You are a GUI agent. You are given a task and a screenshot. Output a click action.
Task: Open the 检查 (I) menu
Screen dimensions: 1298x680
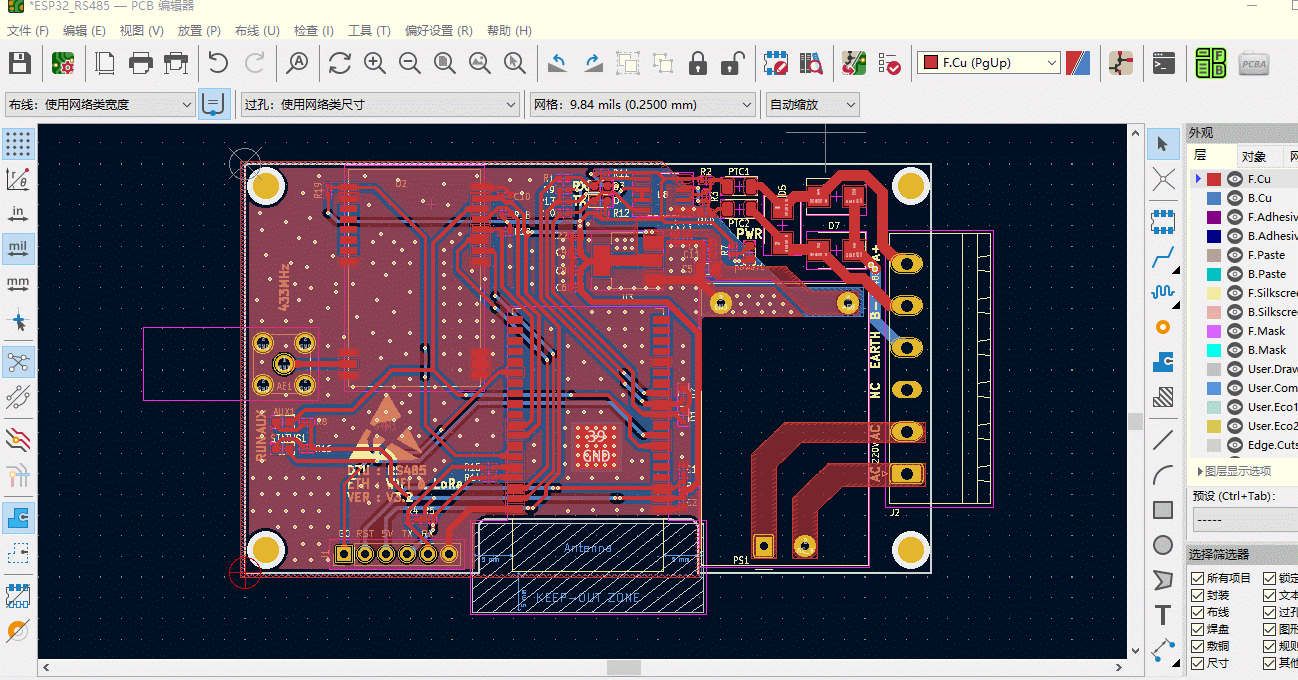(x=314, y=31)
